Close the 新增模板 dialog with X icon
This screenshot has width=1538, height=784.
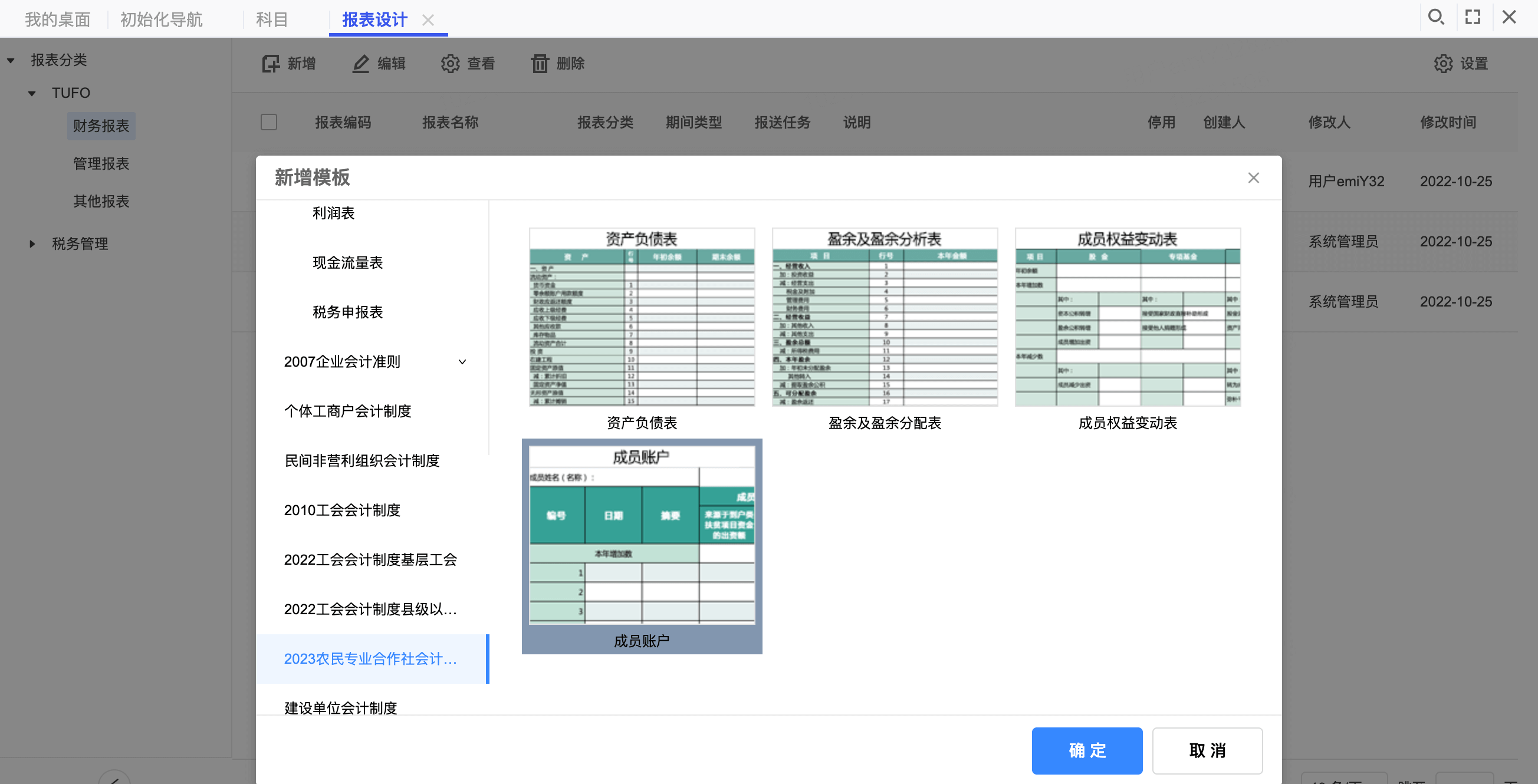[x=1253, y=178]
